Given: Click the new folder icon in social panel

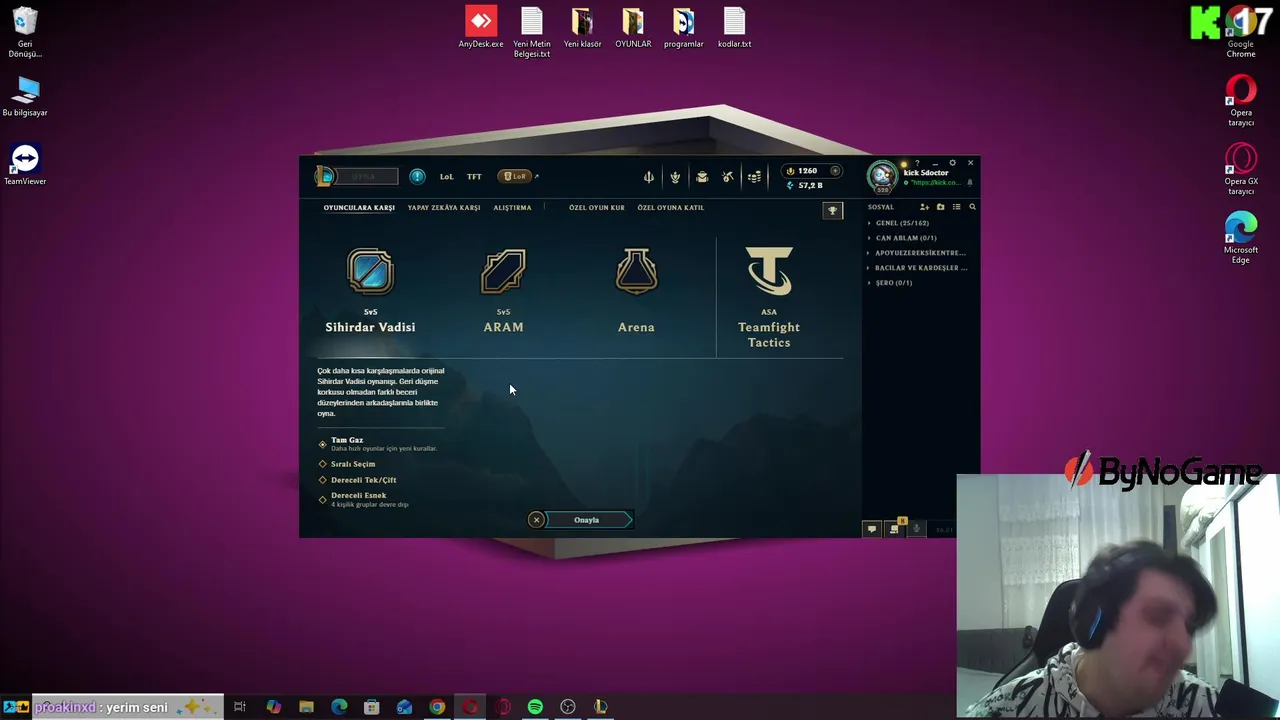Looking at the screenshot, I should click(940, 207).
